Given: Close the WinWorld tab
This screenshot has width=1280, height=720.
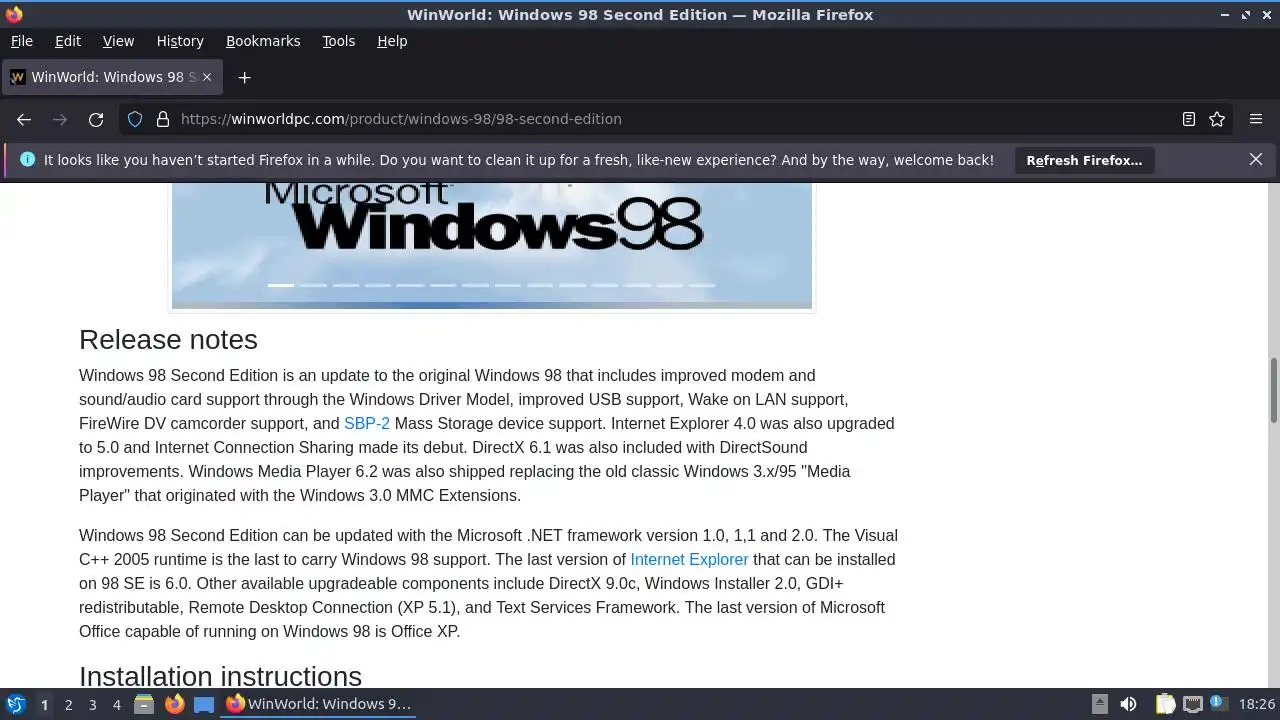Looking at the screenshot, I should click(207, 77).
